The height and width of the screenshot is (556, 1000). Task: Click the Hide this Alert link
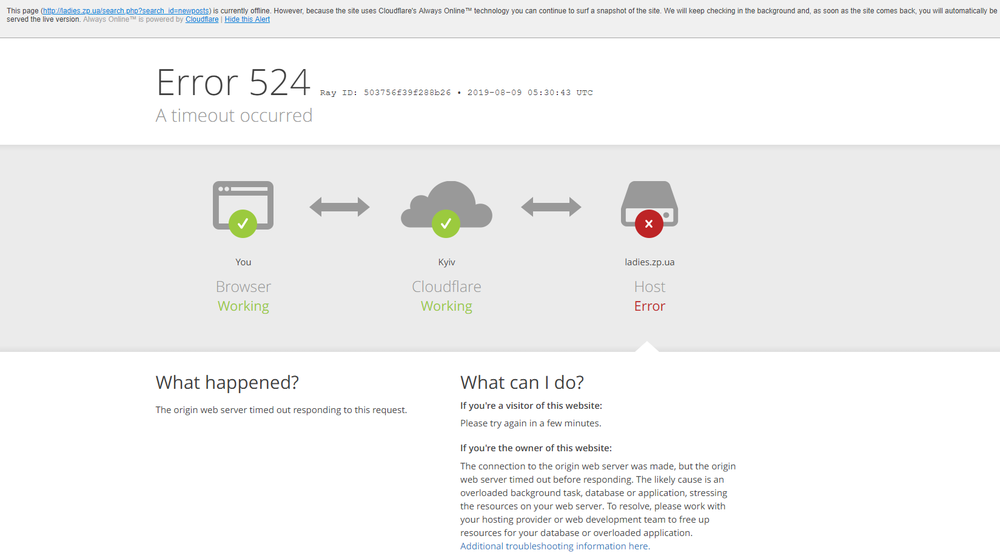point(247,20)
